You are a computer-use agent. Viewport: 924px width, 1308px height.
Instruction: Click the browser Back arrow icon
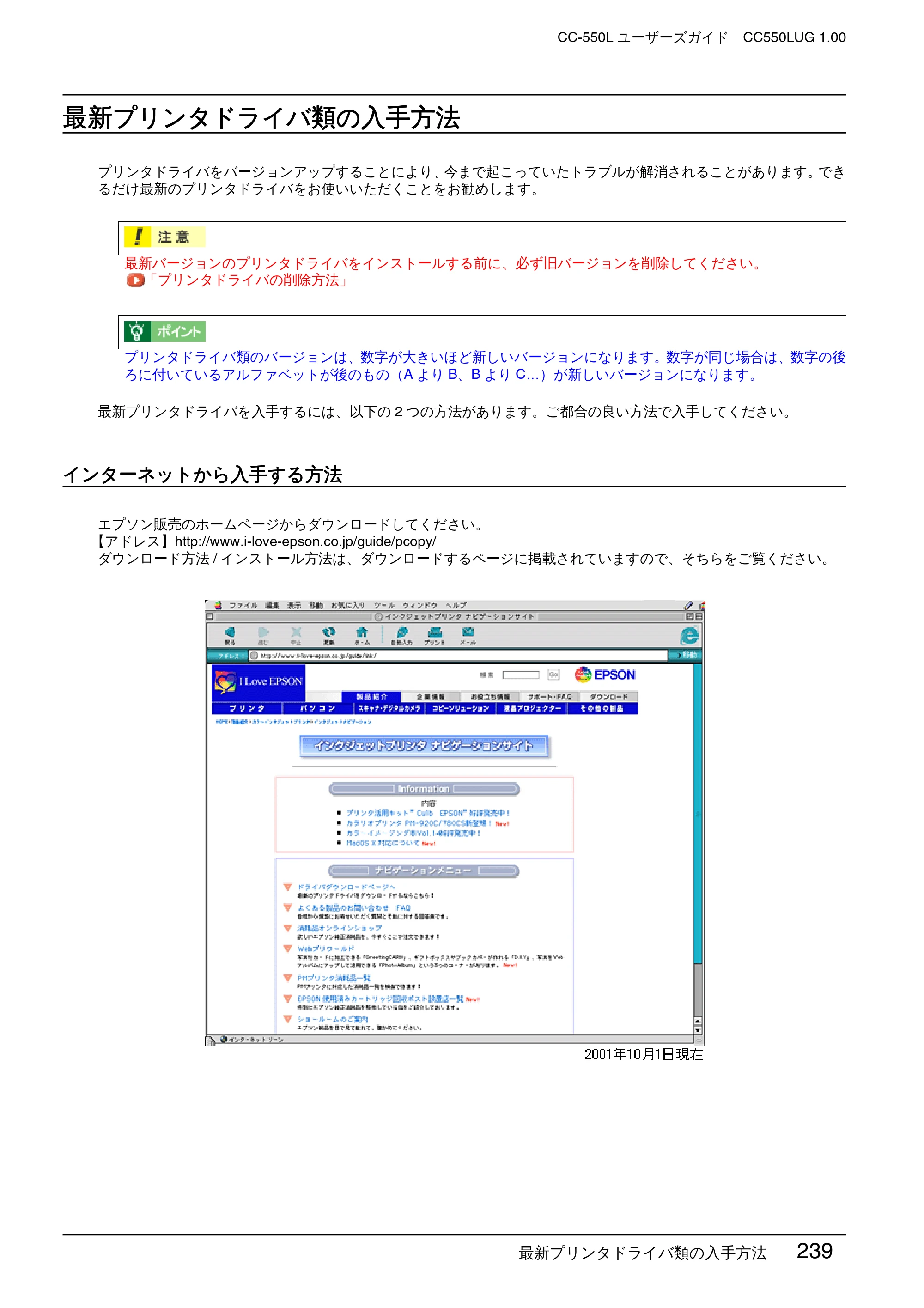click(x=230, y=633)
